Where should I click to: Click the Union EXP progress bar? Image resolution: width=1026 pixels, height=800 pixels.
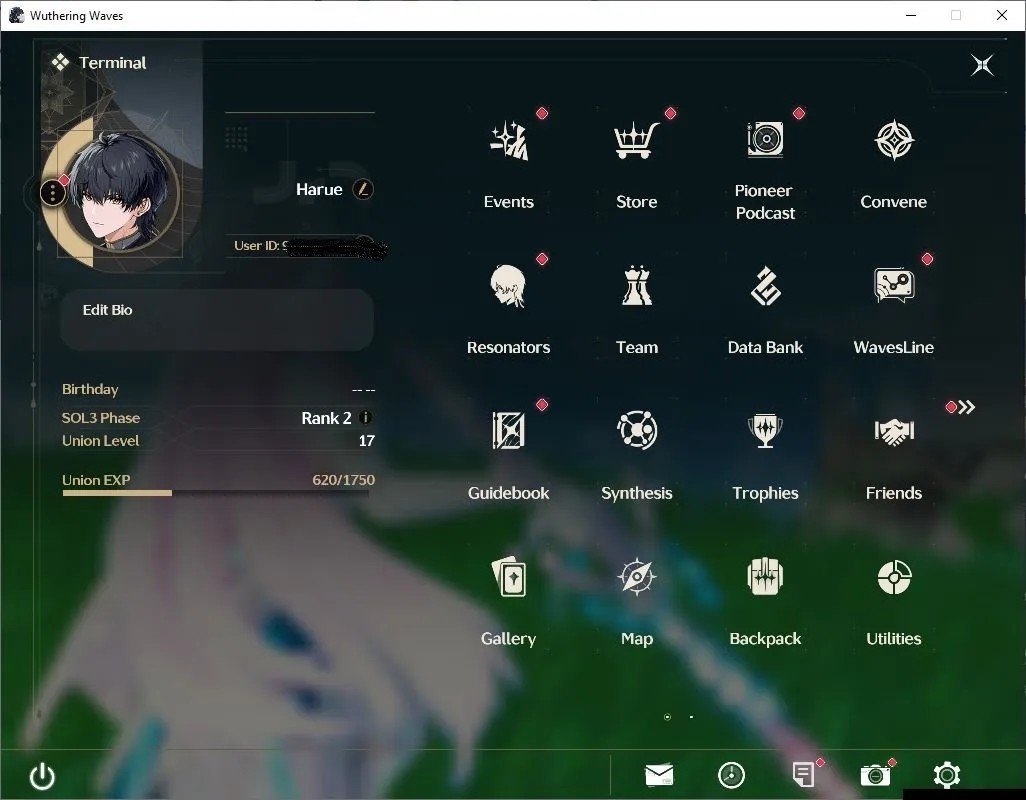(x=216, y=493)
